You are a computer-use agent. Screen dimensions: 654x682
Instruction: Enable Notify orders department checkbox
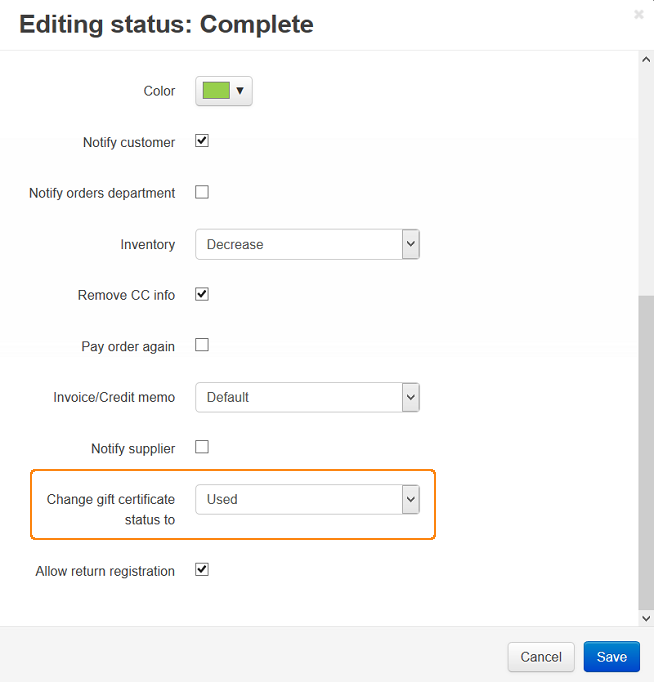[x=202, y=192]
